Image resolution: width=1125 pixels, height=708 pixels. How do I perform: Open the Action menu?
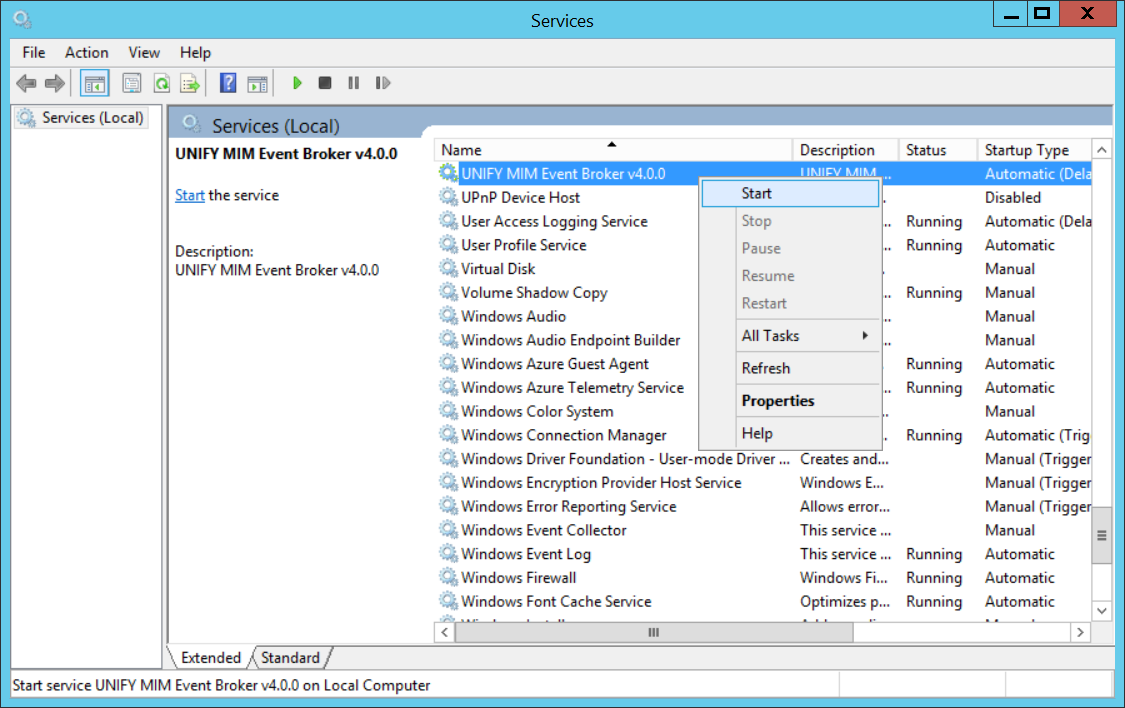pos(87,52)
